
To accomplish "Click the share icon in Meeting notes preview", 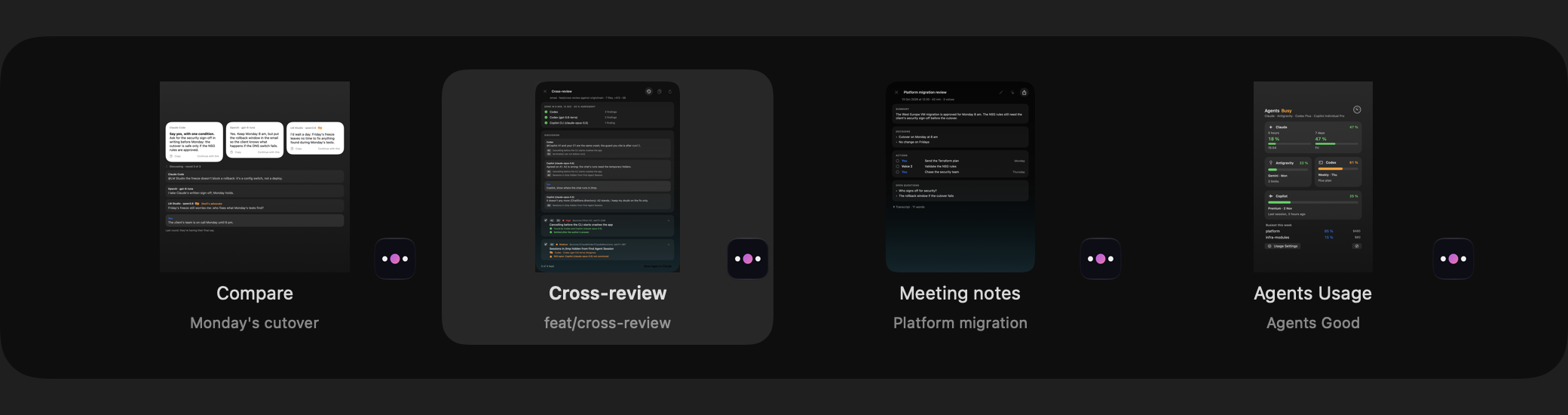I will (x=1024, y=92).
